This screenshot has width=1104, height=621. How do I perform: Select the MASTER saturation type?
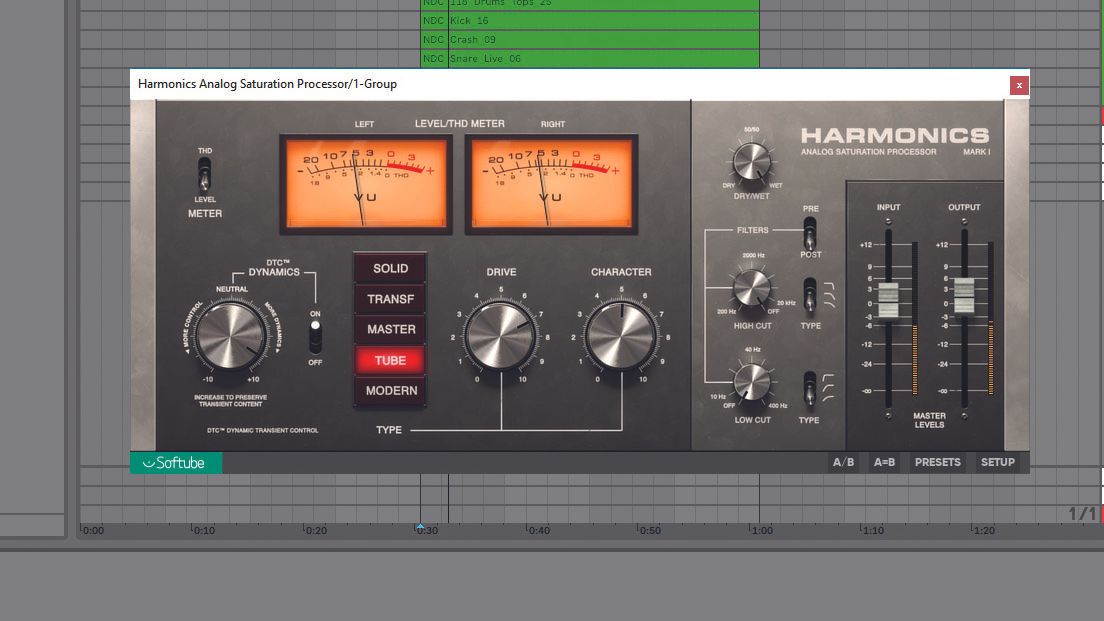click(389, 328)
